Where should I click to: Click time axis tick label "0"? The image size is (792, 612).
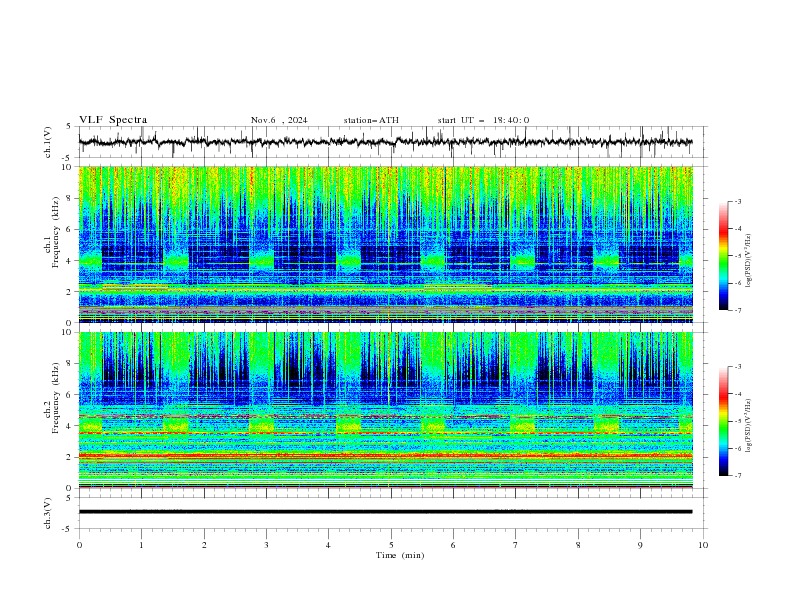click(x=79, y=545)
